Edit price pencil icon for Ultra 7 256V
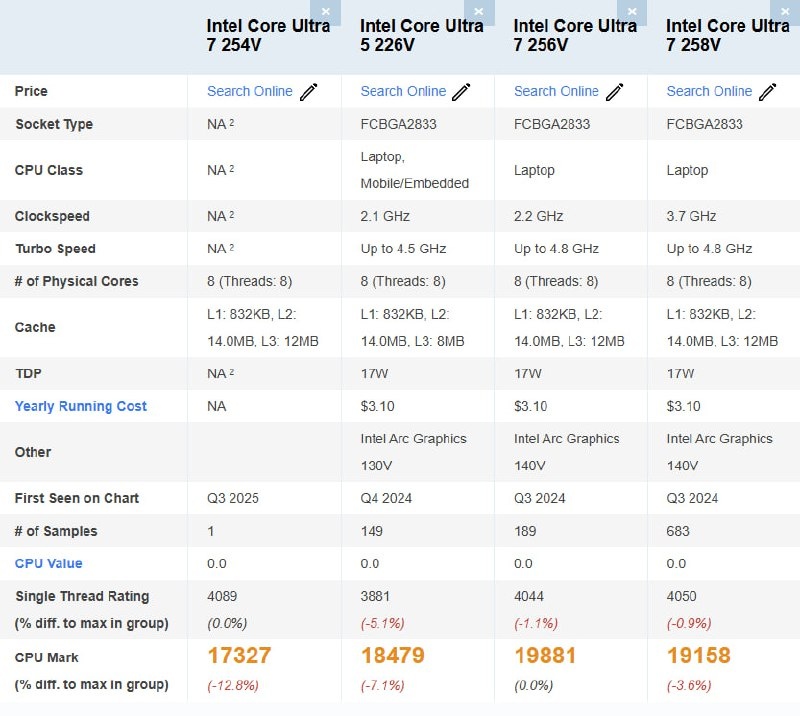The height and width of the screenshot is (716, 800). click(x=614, y=92)
